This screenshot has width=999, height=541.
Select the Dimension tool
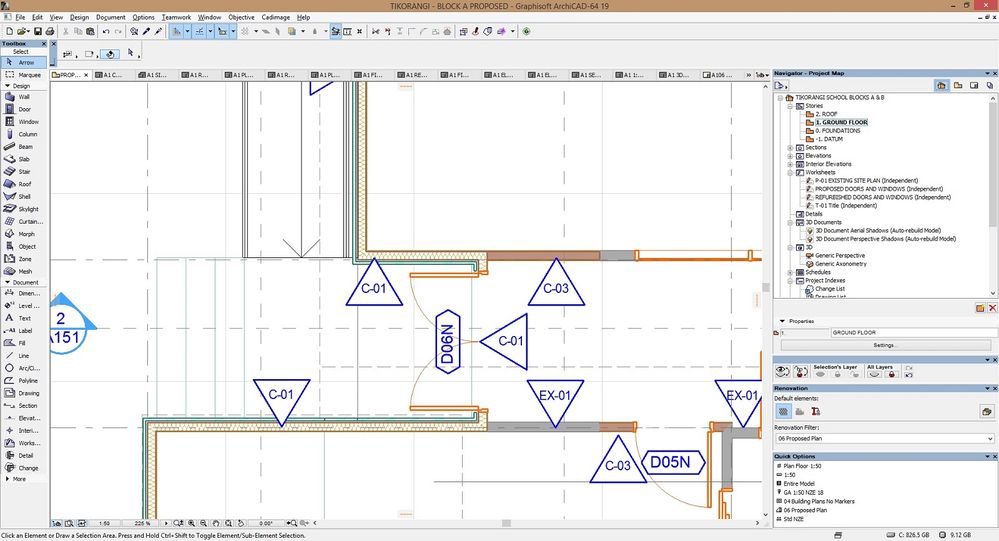coord(24,294)
